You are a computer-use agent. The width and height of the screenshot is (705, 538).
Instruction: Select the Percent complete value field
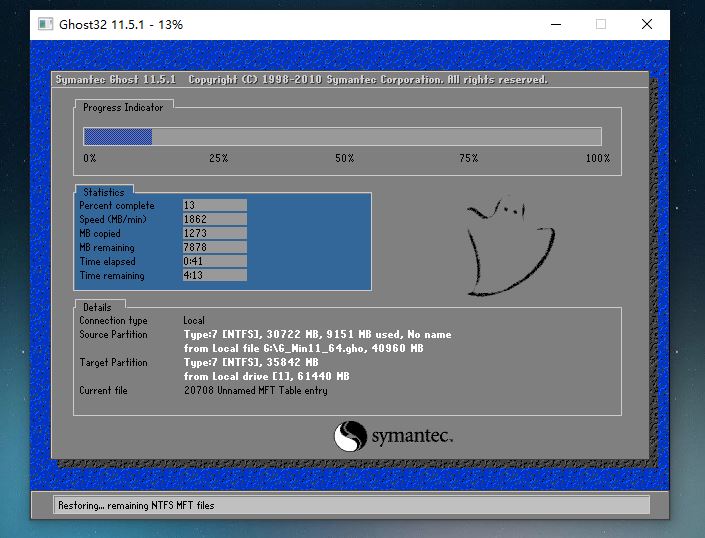(x=214, y=206)
